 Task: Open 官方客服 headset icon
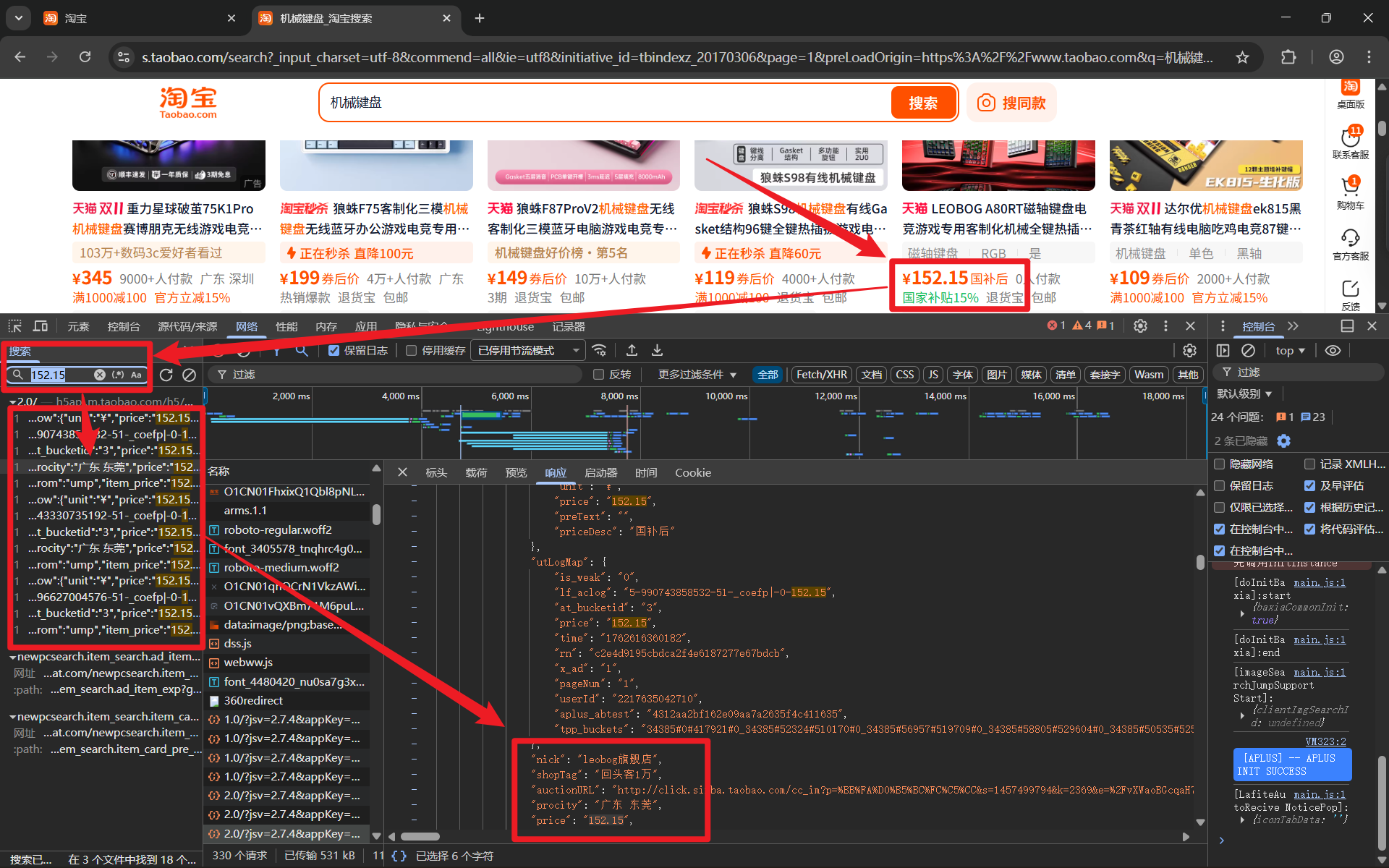coord(1351,244)
